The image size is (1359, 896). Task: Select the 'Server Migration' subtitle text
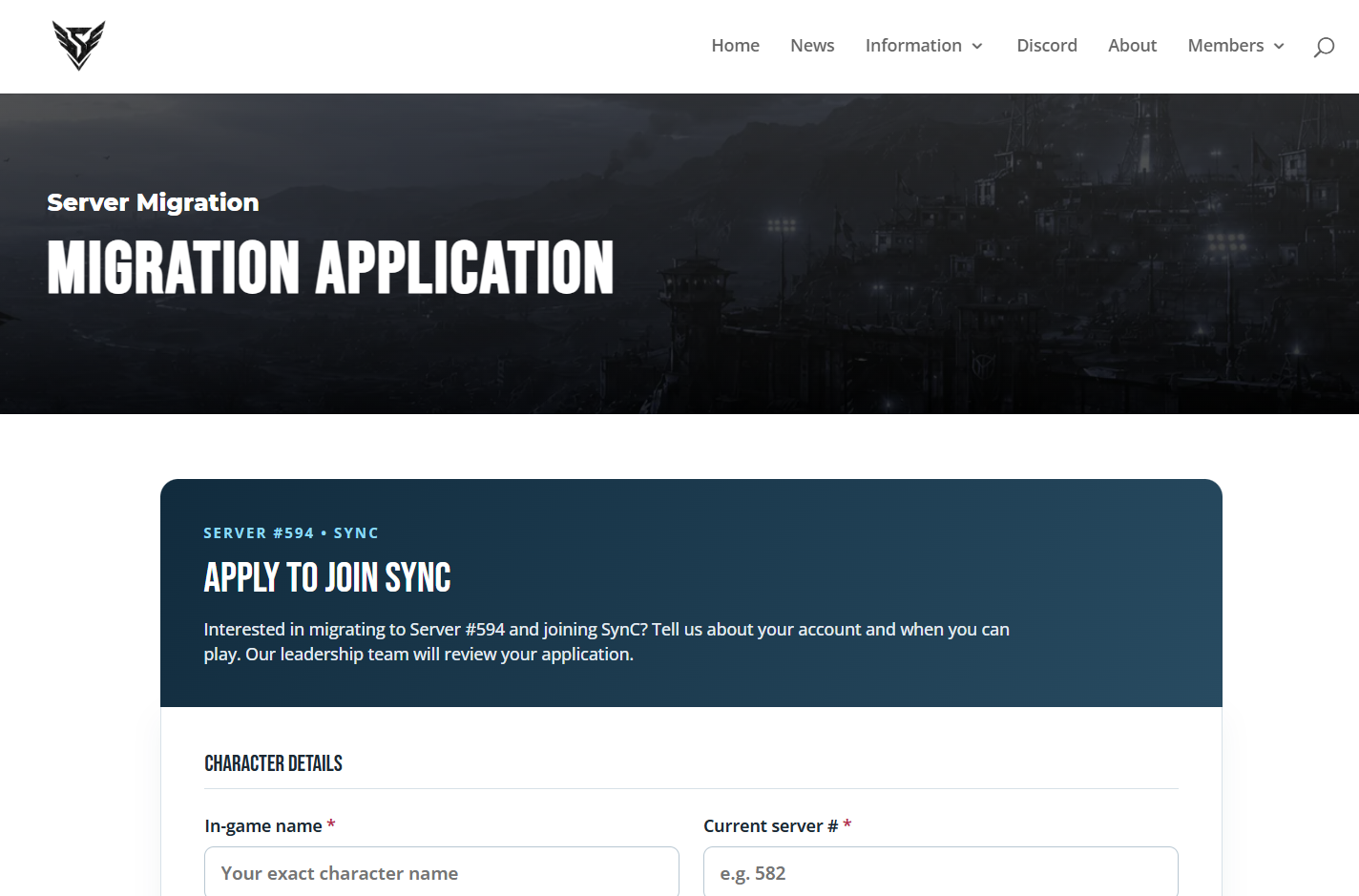coord(153,202)
